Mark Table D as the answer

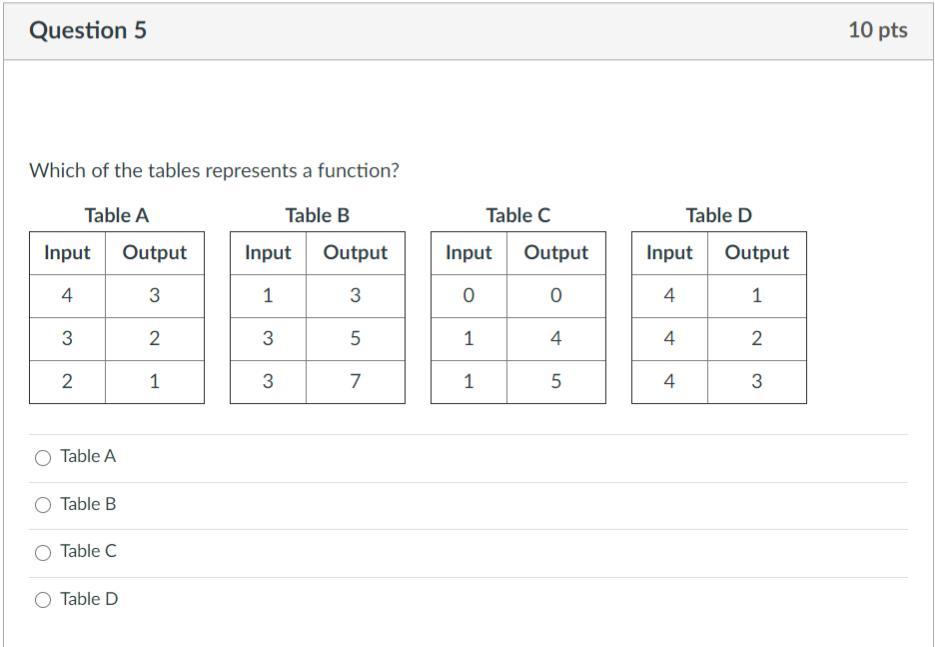[x=43, y=600]
